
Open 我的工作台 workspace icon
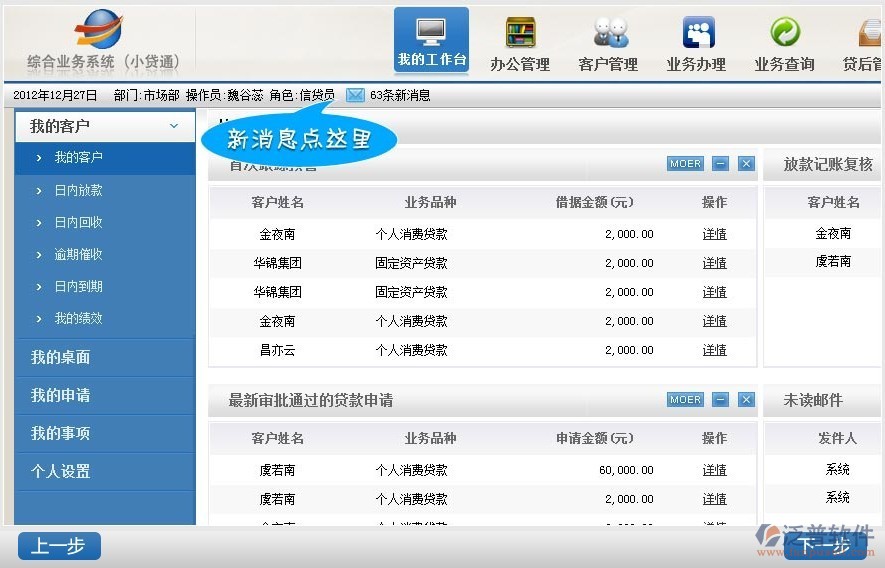tap(431, 40)
